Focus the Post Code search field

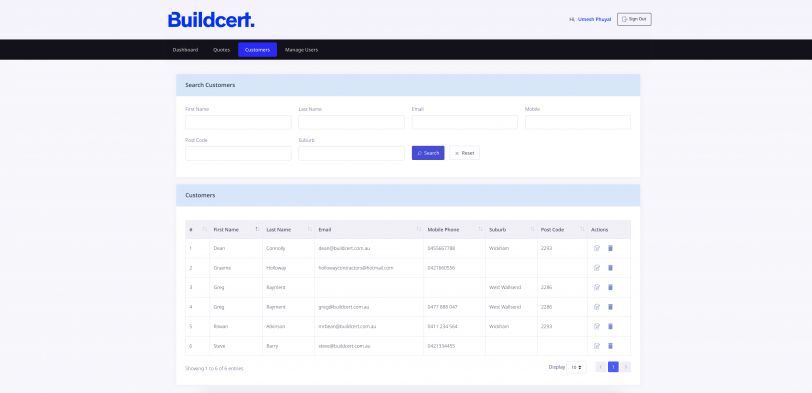tap(238, 153)
